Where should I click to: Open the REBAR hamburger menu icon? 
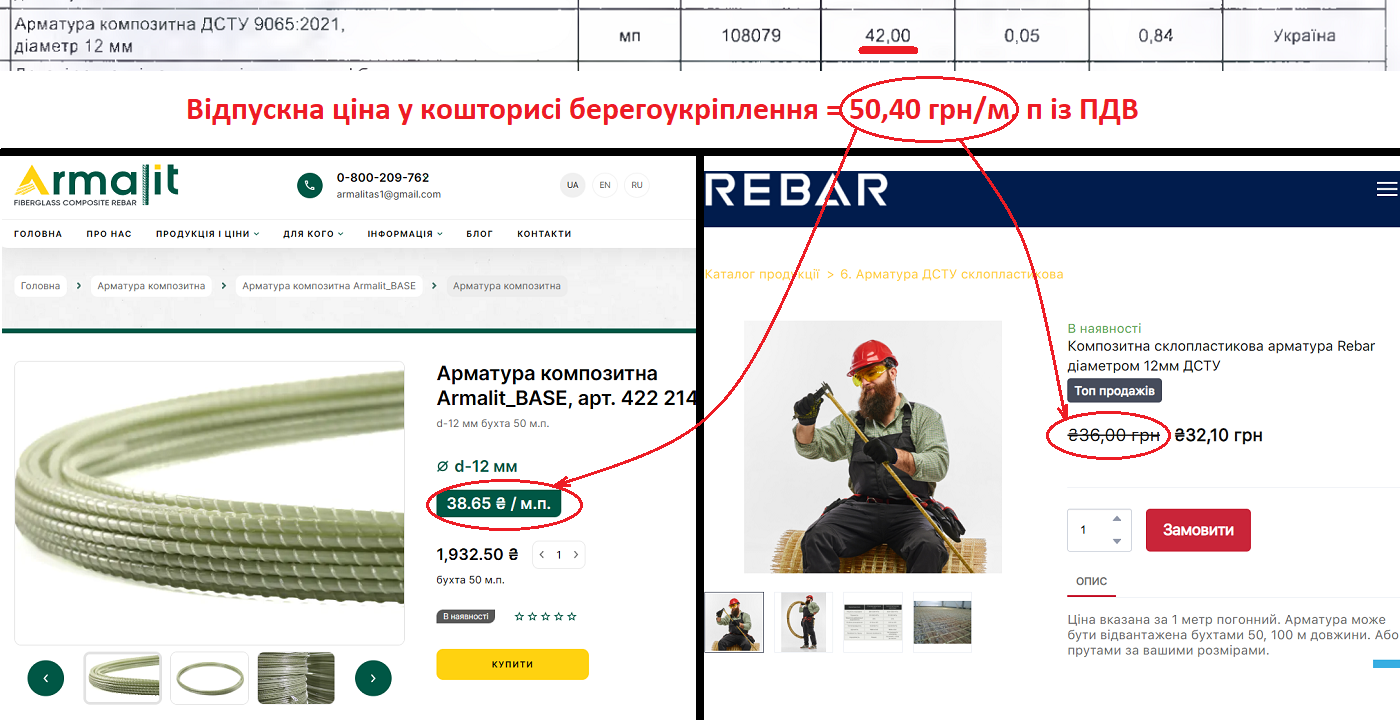(x=1387, y=189)
